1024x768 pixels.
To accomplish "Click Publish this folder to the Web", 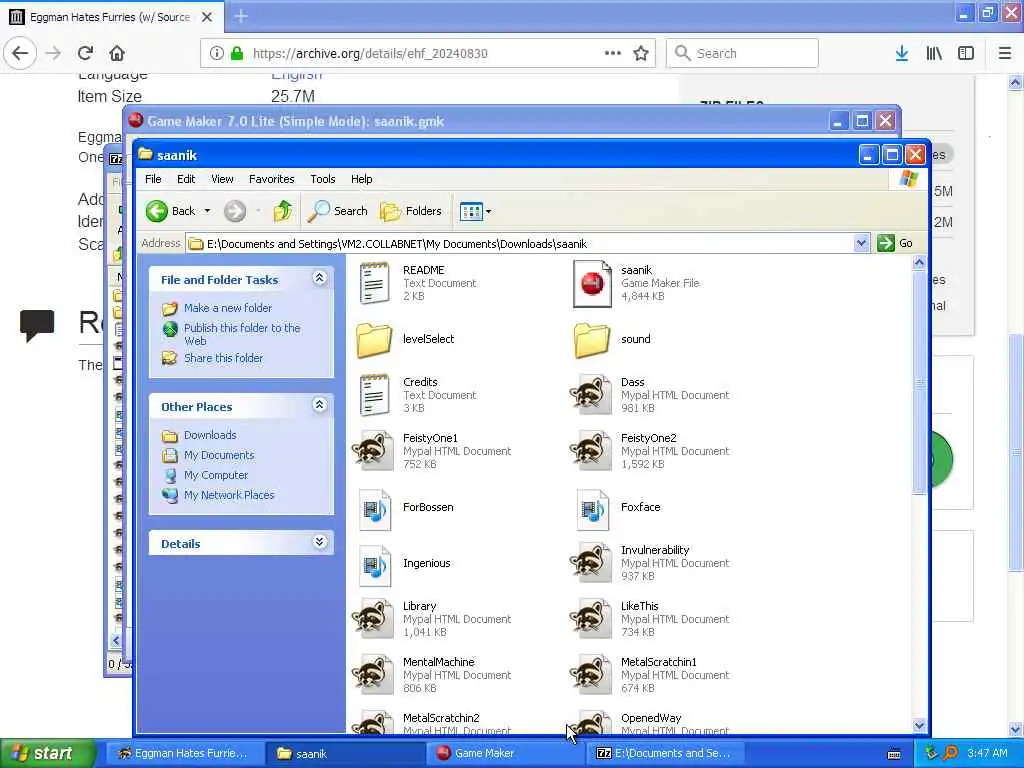I will click(242, 334).
